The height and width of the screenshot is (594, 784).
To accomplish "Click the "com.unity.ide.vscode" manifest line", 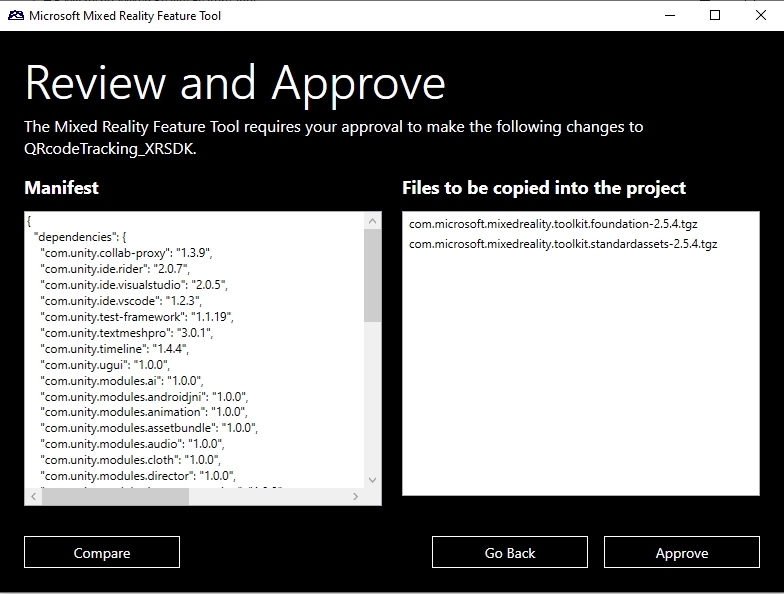I will (121, 300).
